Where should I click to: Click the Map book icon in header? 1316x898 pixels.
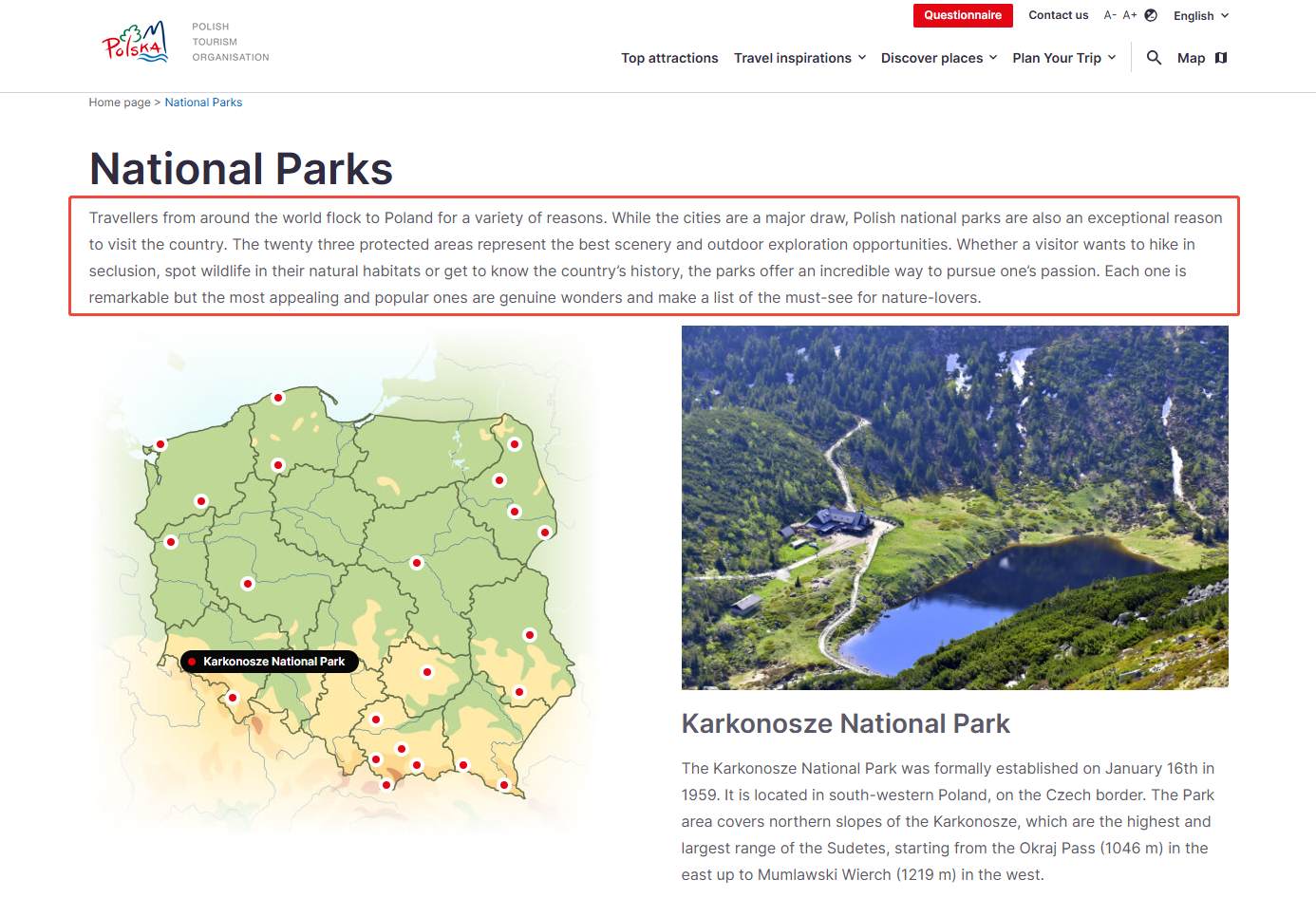coord(1221,58)
